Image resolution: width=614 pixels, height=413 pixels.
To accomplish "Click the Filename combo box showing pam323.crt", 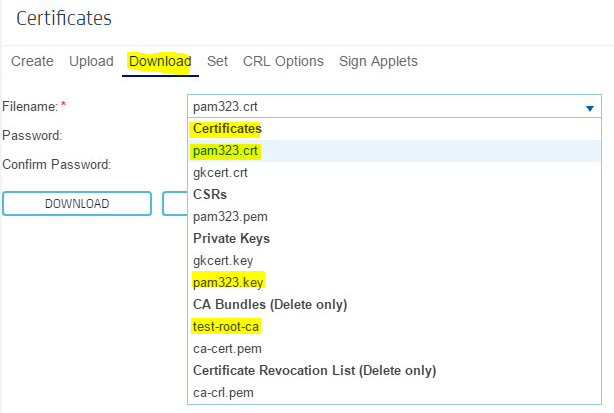I will tap(394, 106).
